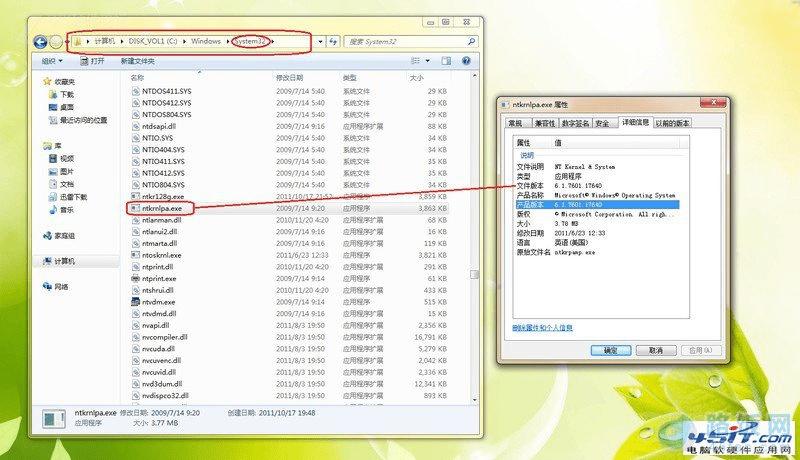Click the Explorer forward navigation button
800x460 pixels.
tap(56, 42)
